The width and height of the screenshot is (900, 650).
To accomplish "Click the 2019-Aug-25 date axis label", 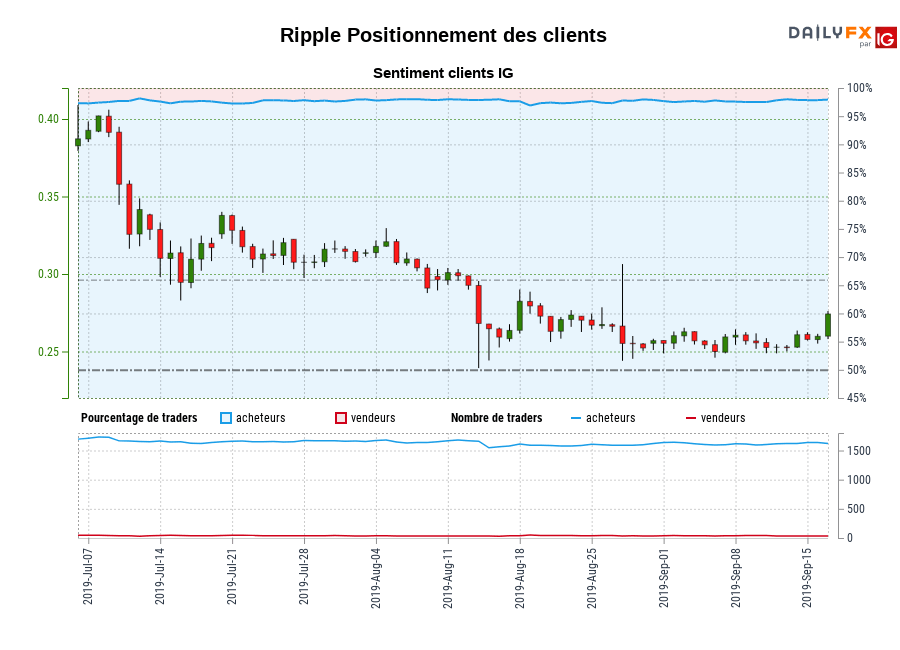I will tap(592, 578).
